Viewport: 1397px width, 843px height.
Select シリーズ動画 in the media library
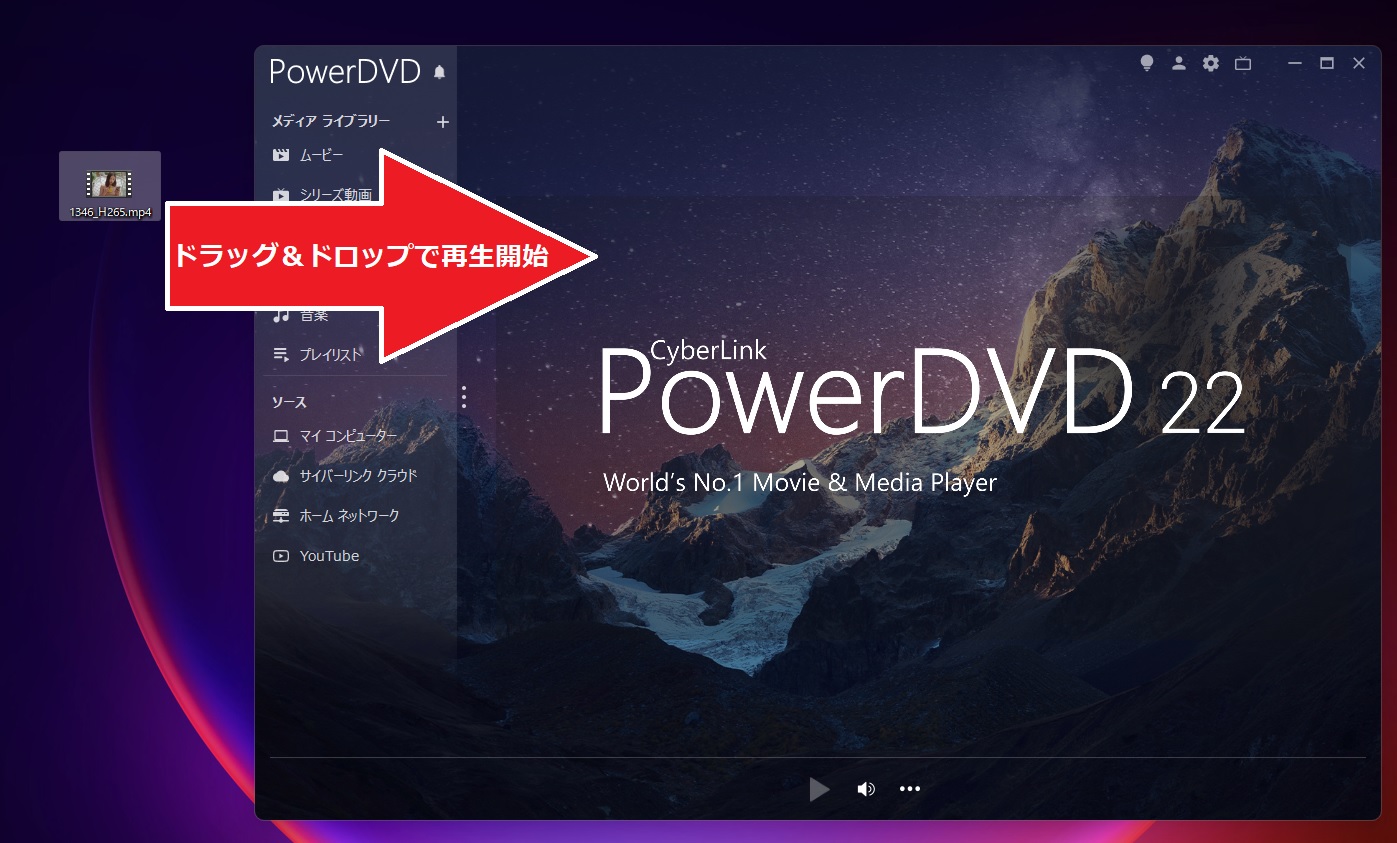click(x=334, y=195)
